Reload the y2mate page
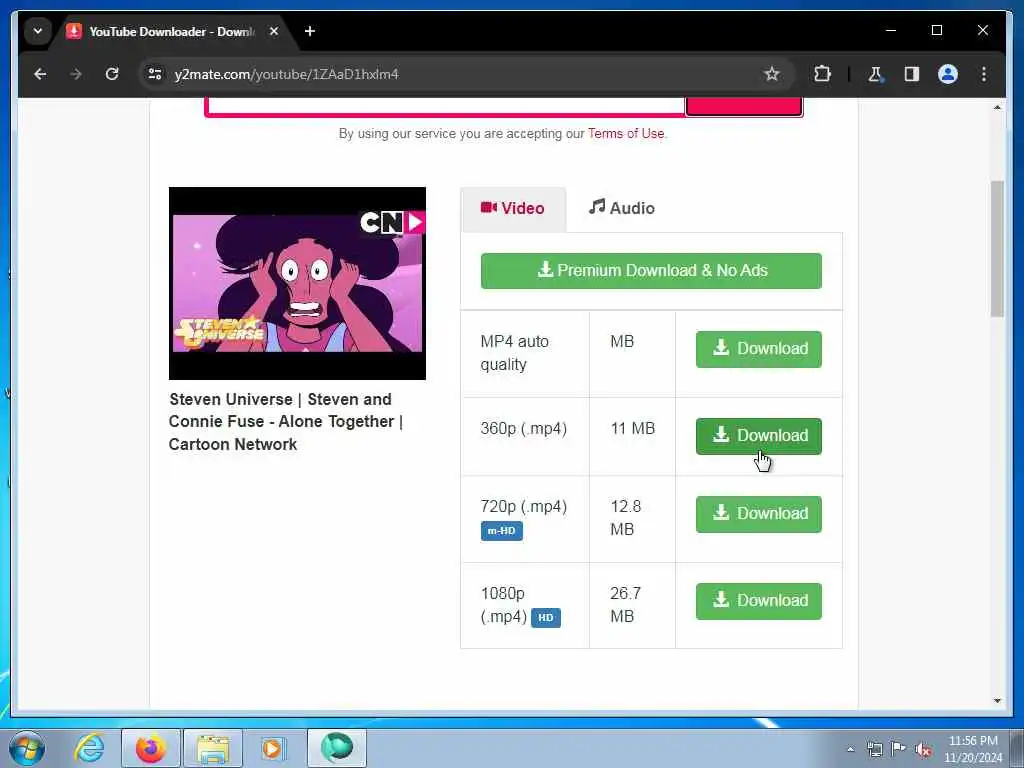Image resolution: width=1024 pixels, height=768 pixels. (112, 74)
